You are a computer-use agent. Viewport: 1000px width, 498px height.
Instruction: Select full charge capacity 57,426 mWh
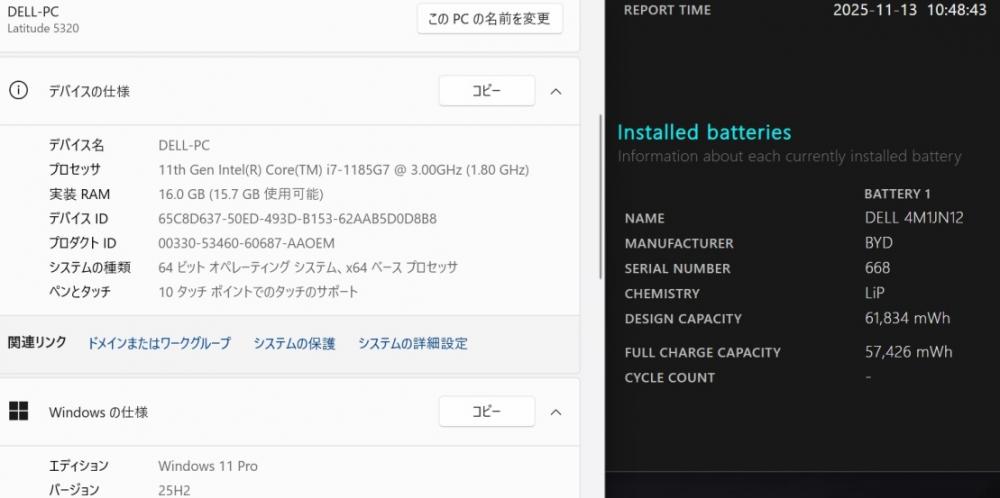[908, 351]
